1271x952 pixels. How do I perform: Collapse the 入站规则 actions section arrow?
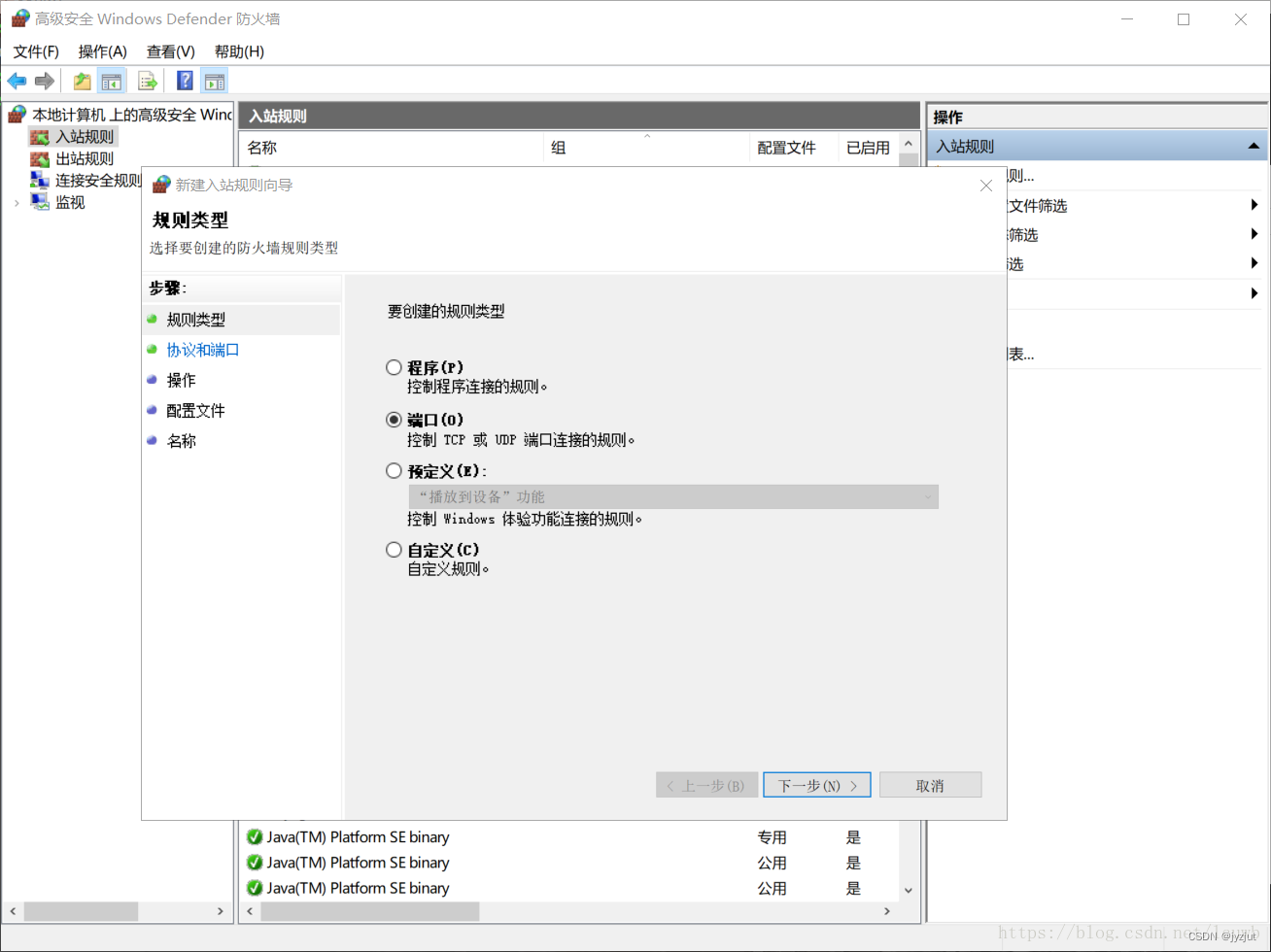1254,147
